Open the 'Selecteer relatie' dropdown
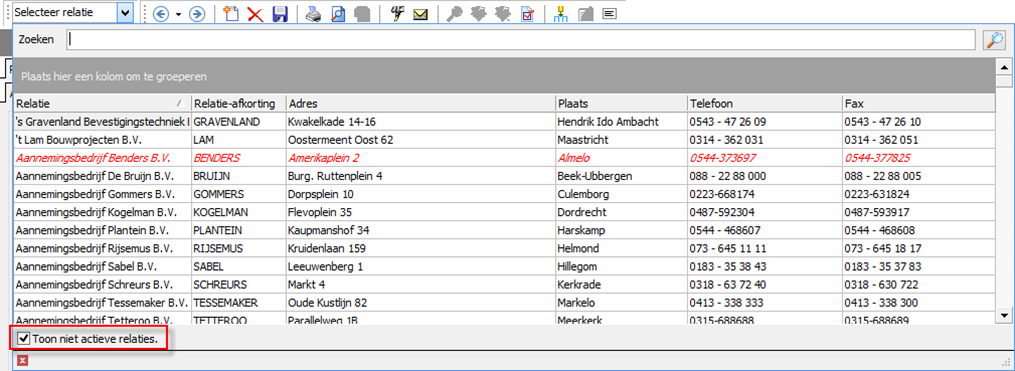The width and height of the screenshot is (1015, 371). [x=126, y=12]
